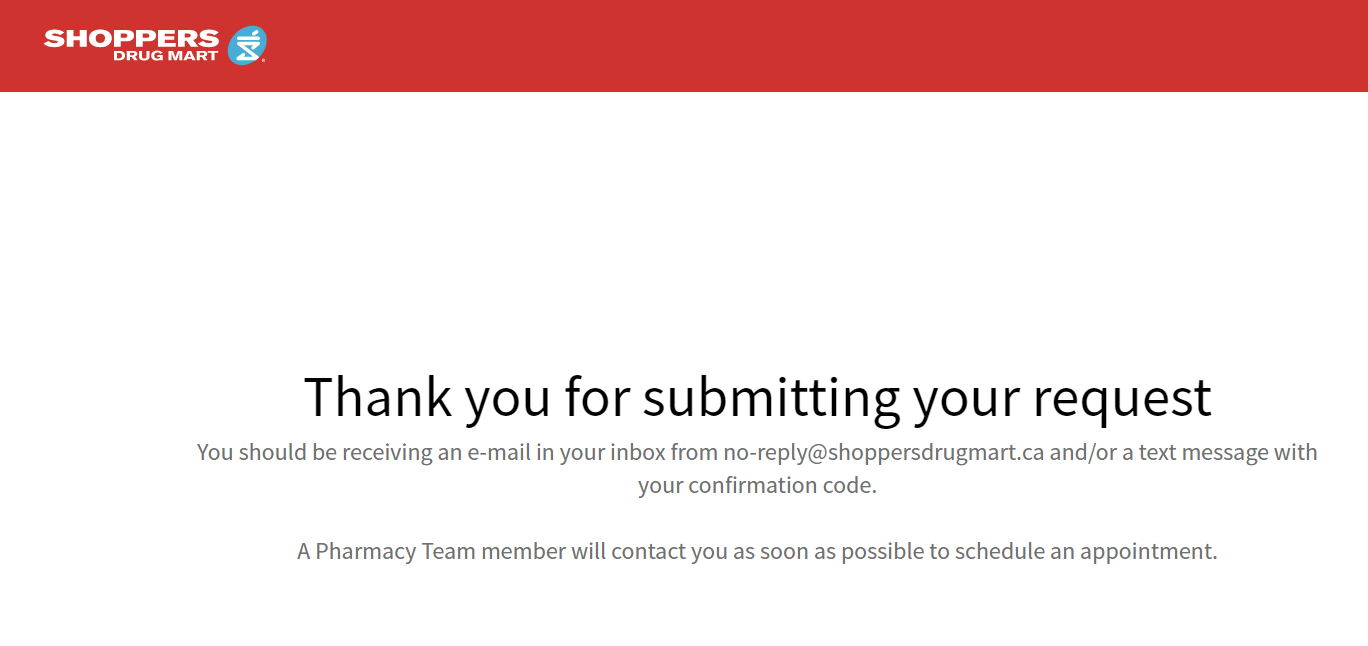
Task: Click the red header banner's empty area
Action: (x=800, y=46)
